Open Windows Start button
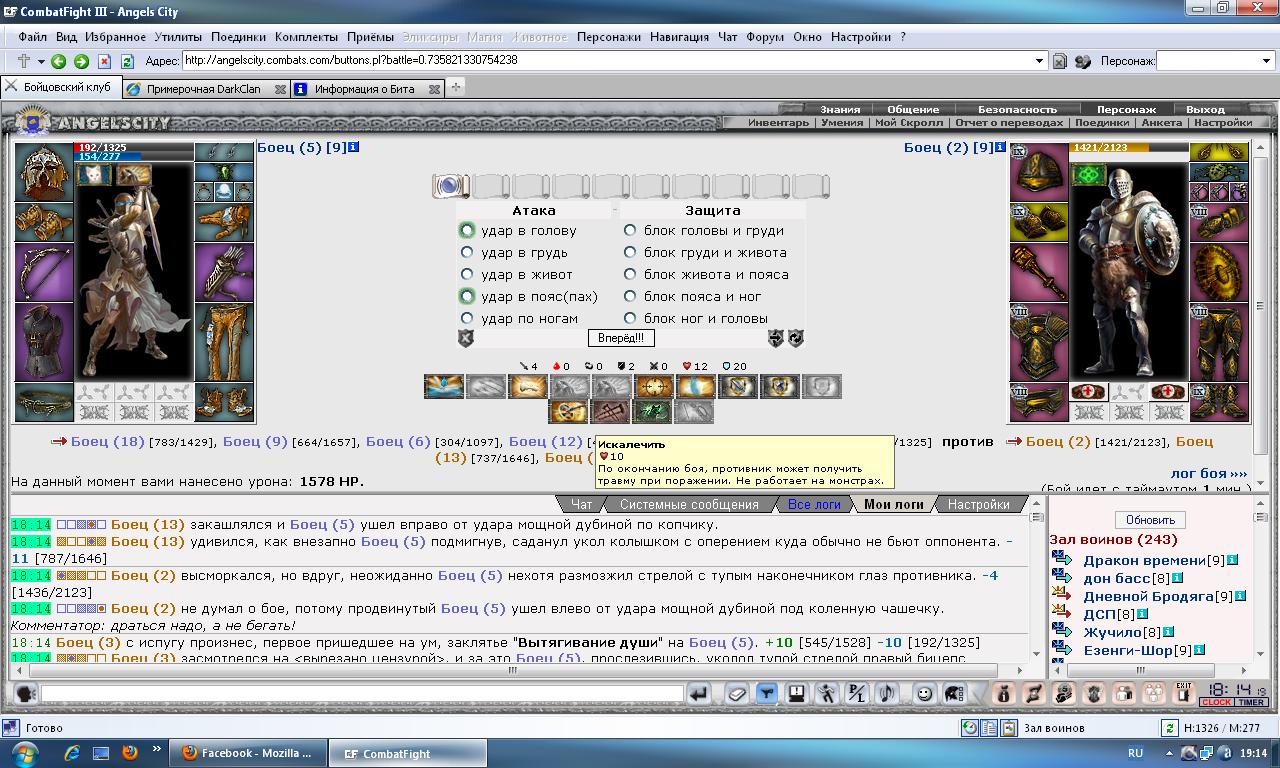This screenshot has width=1280, height=768. point(24,752)
